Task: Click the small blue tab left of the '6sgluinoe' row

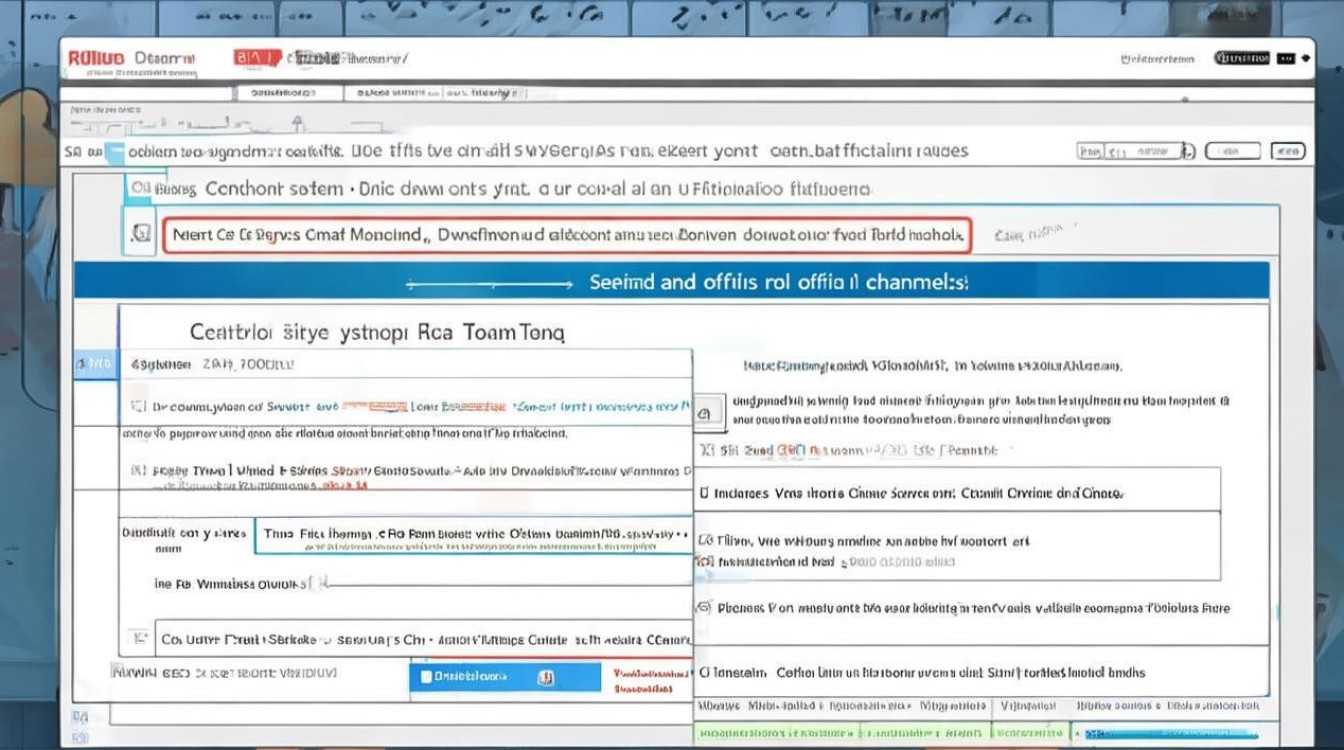Action: pyautogui.click(x=96, y=366)
